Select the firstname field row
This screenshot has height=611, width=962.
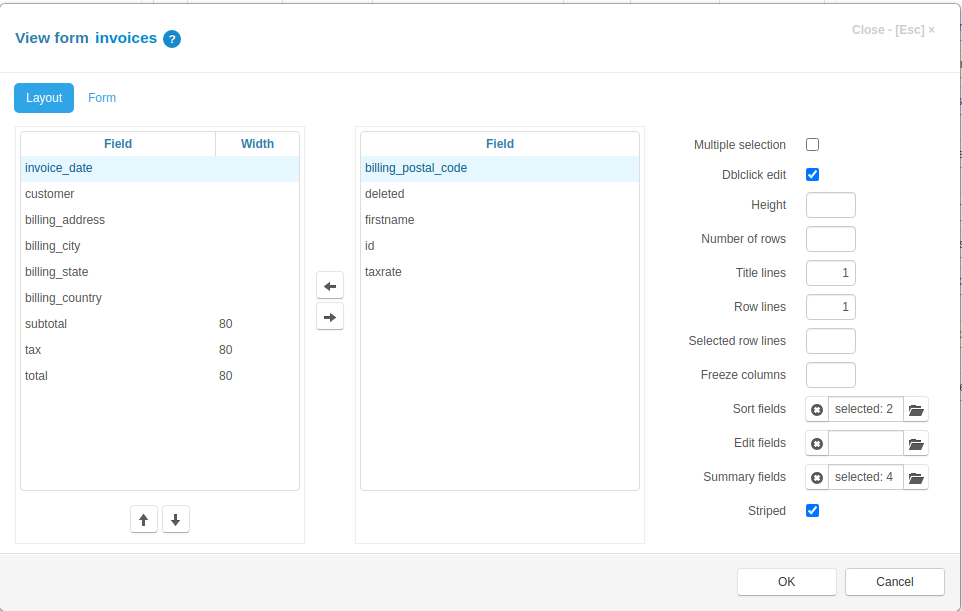pyautogui.click(x=500, y=220)
